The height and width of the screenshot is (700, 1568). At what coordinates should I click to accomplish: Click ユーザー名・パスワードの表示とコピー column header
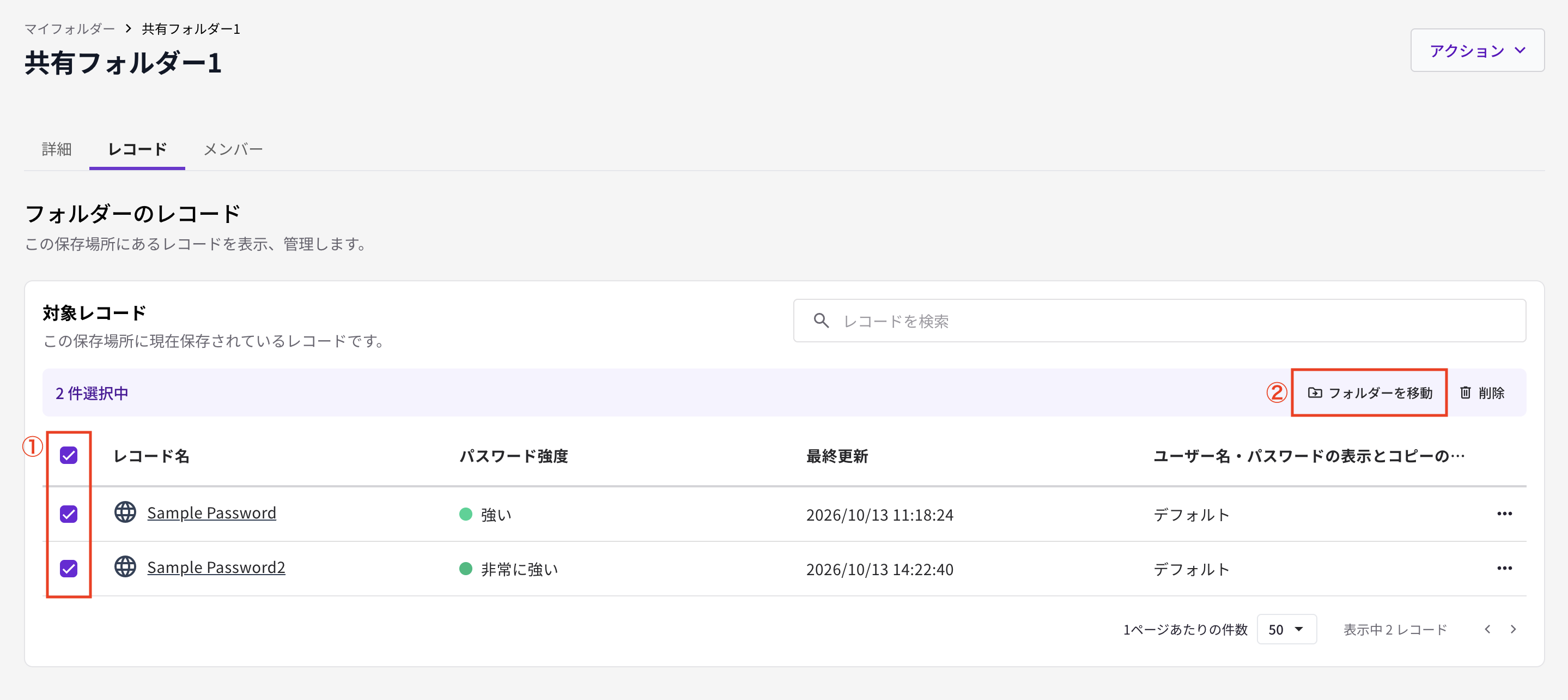[1309, 456]
